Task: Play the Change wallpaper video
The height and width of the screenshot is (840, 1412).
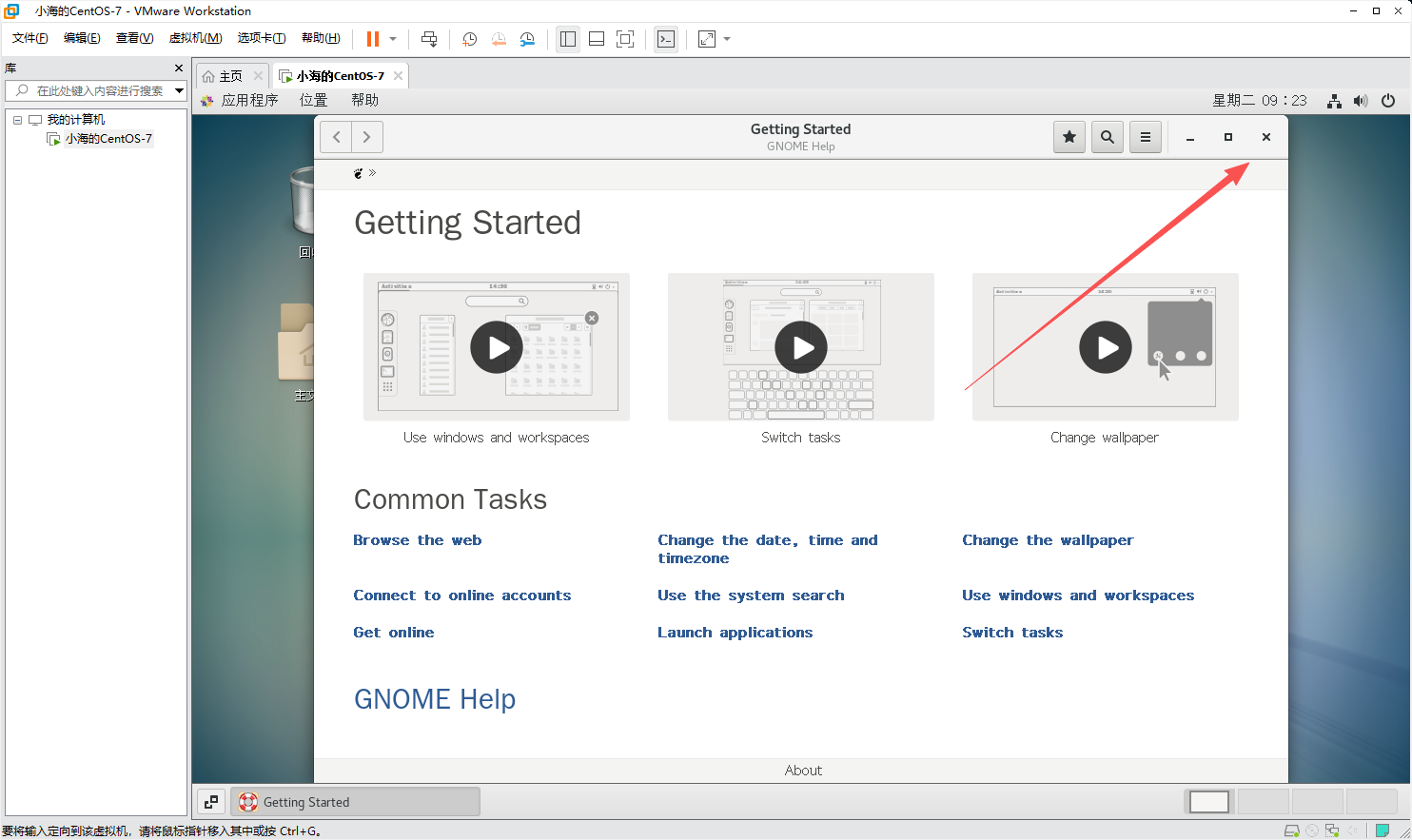Action: (x=1106, y=347)
